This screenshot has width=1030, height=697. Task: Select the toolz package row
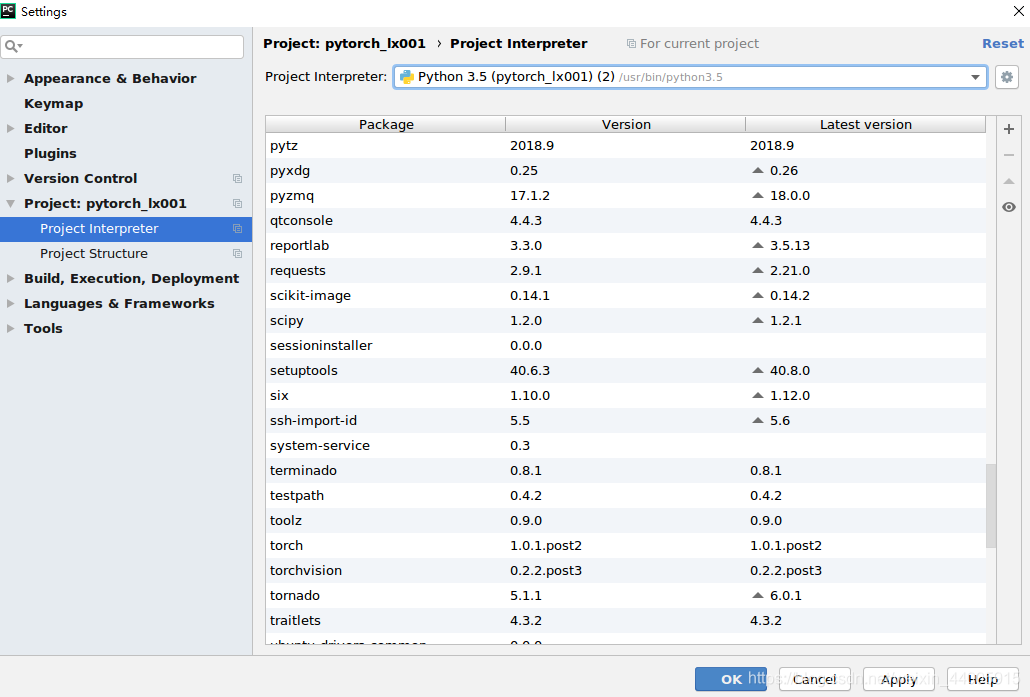(626, 520)
